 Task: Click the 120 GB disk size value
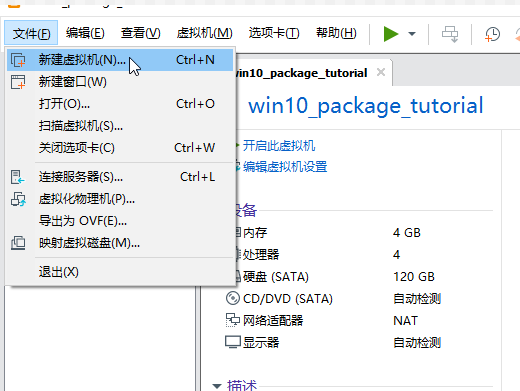pyautogui.click(x=414, y=277)
